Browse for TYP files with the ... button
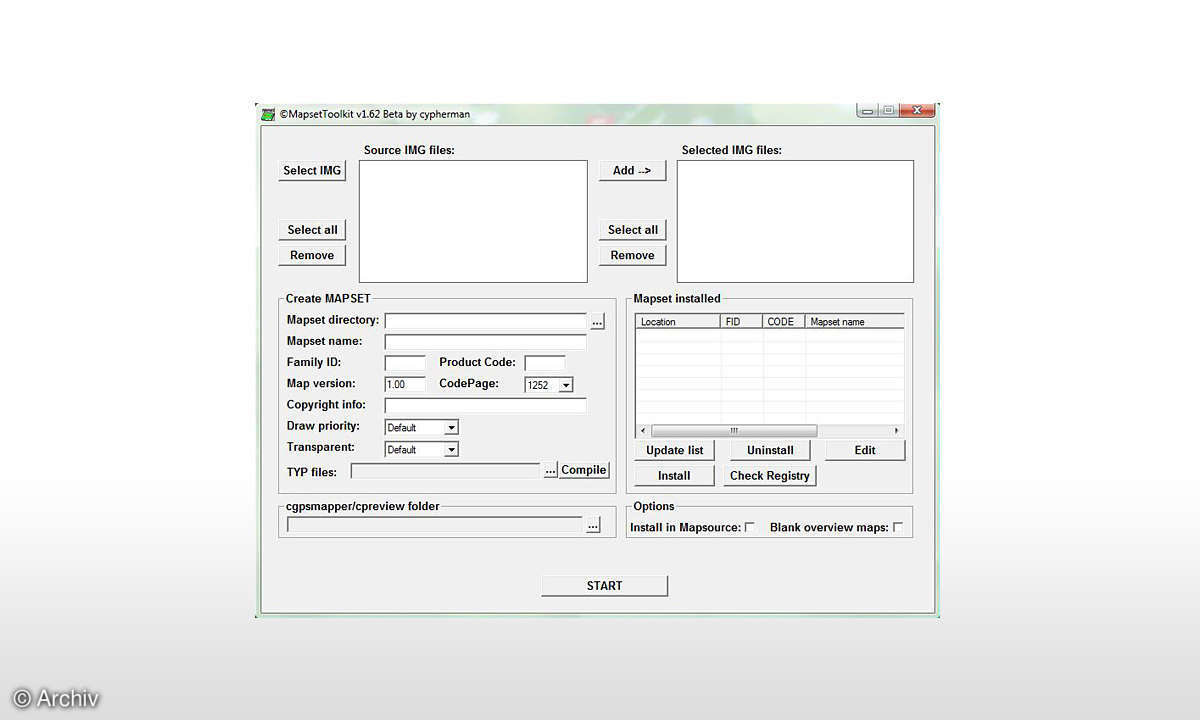 550,471
